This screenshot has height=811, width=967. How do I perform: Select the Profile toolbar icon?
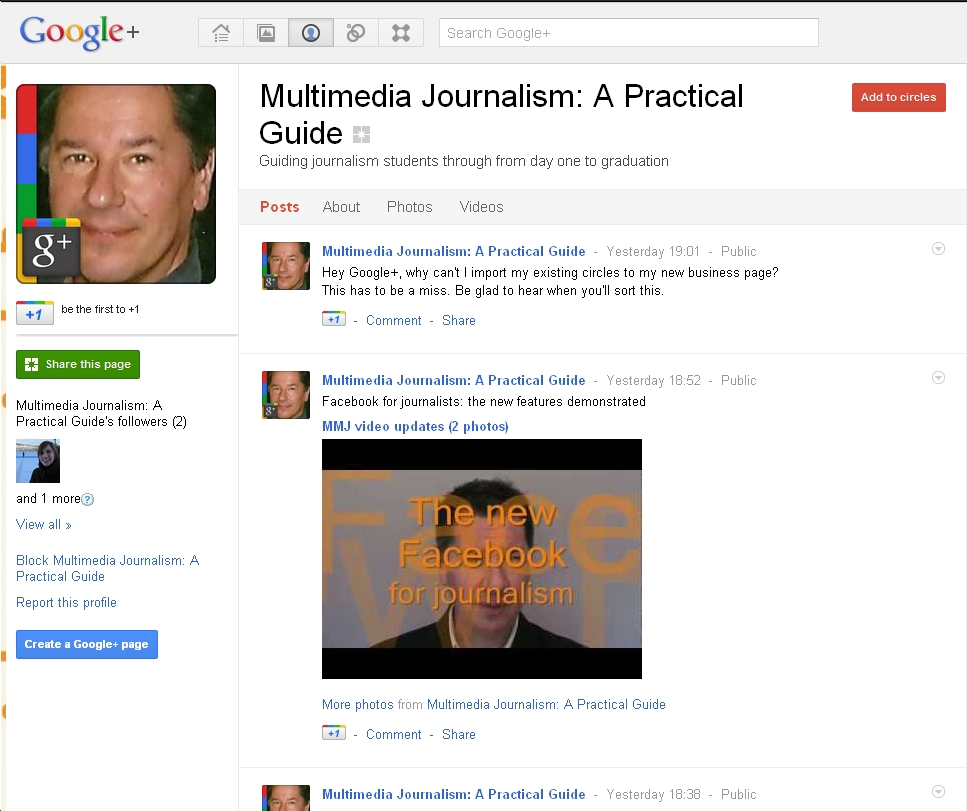tap(311, 33)
